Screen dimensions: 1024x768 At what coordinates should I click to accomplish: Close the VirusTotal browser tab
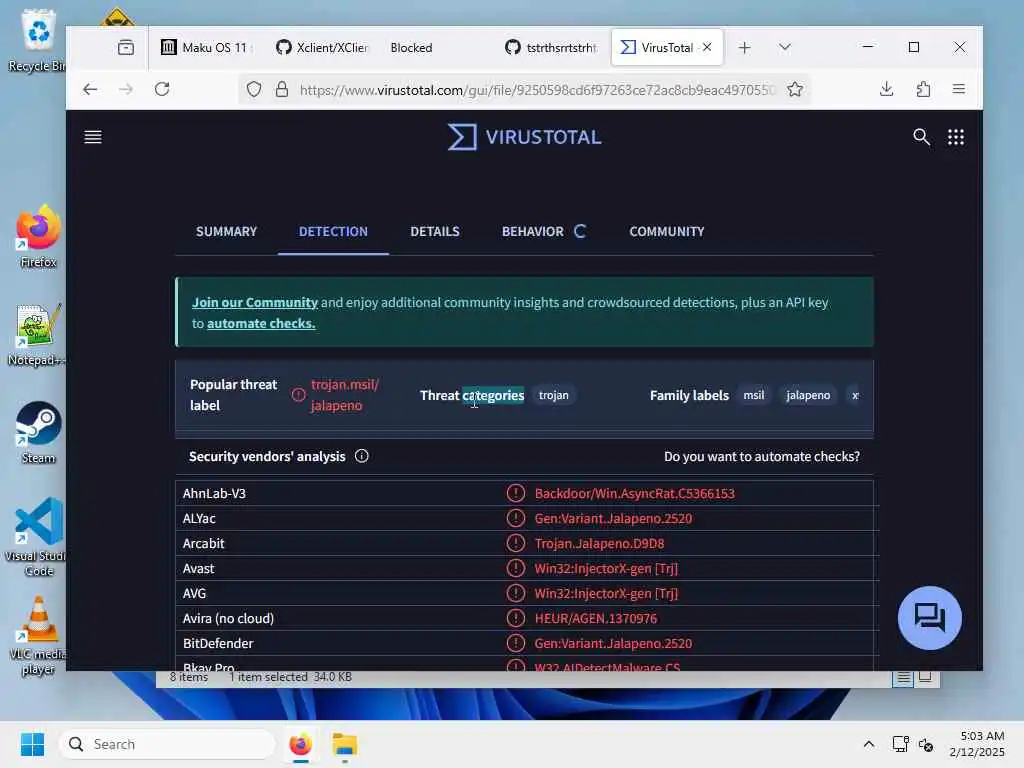[x=707, y=48]
